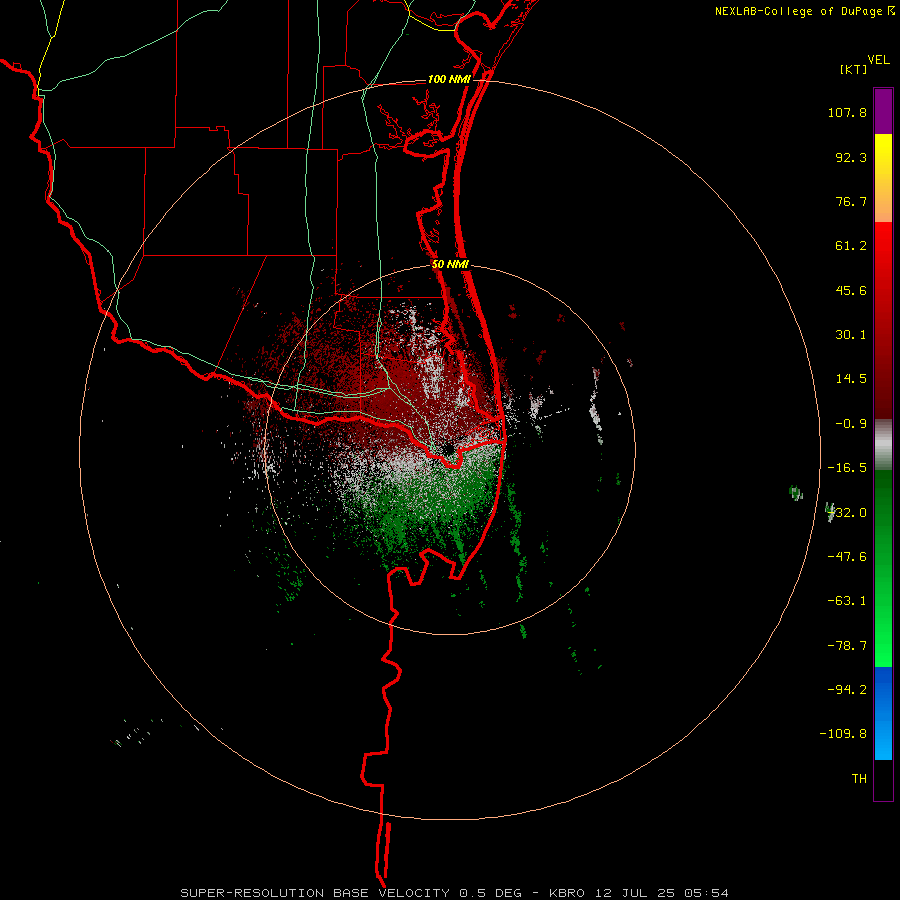The height and width of the screenshot is (900, 900).
Task: Click the yellow-orange segment of color bar
Action: [x=883, y=178]
